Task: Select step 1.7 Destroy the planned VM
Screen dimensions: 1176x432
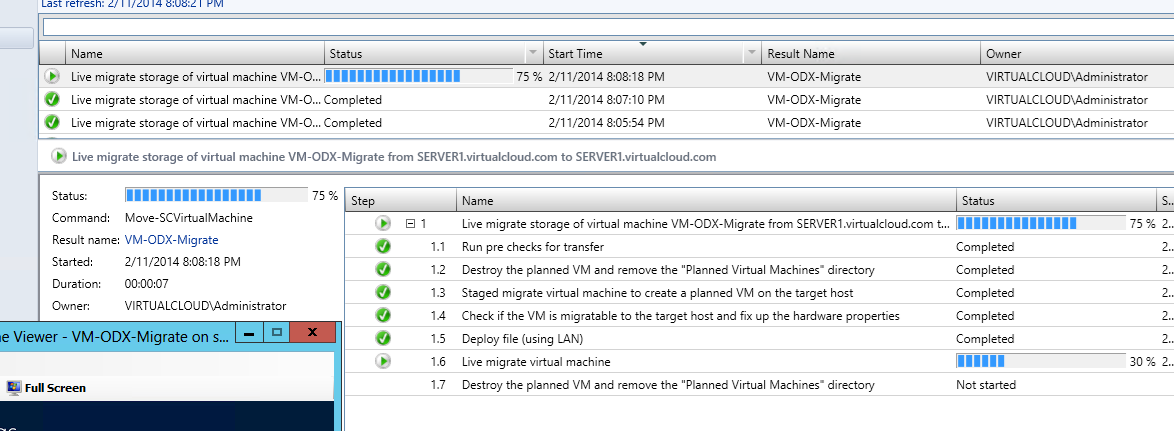Action: 760,385
